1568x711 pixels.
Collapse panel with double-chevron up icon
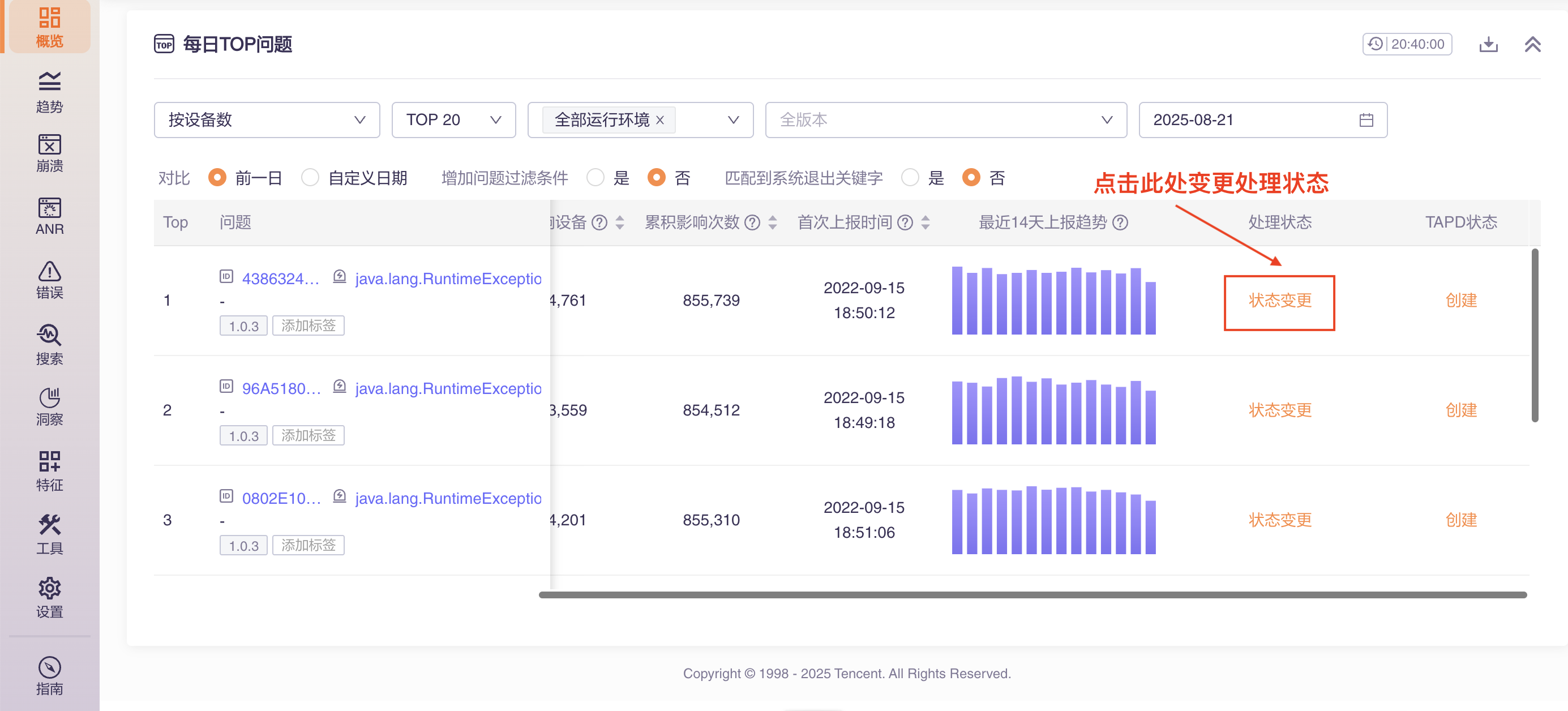[1532, 44]
